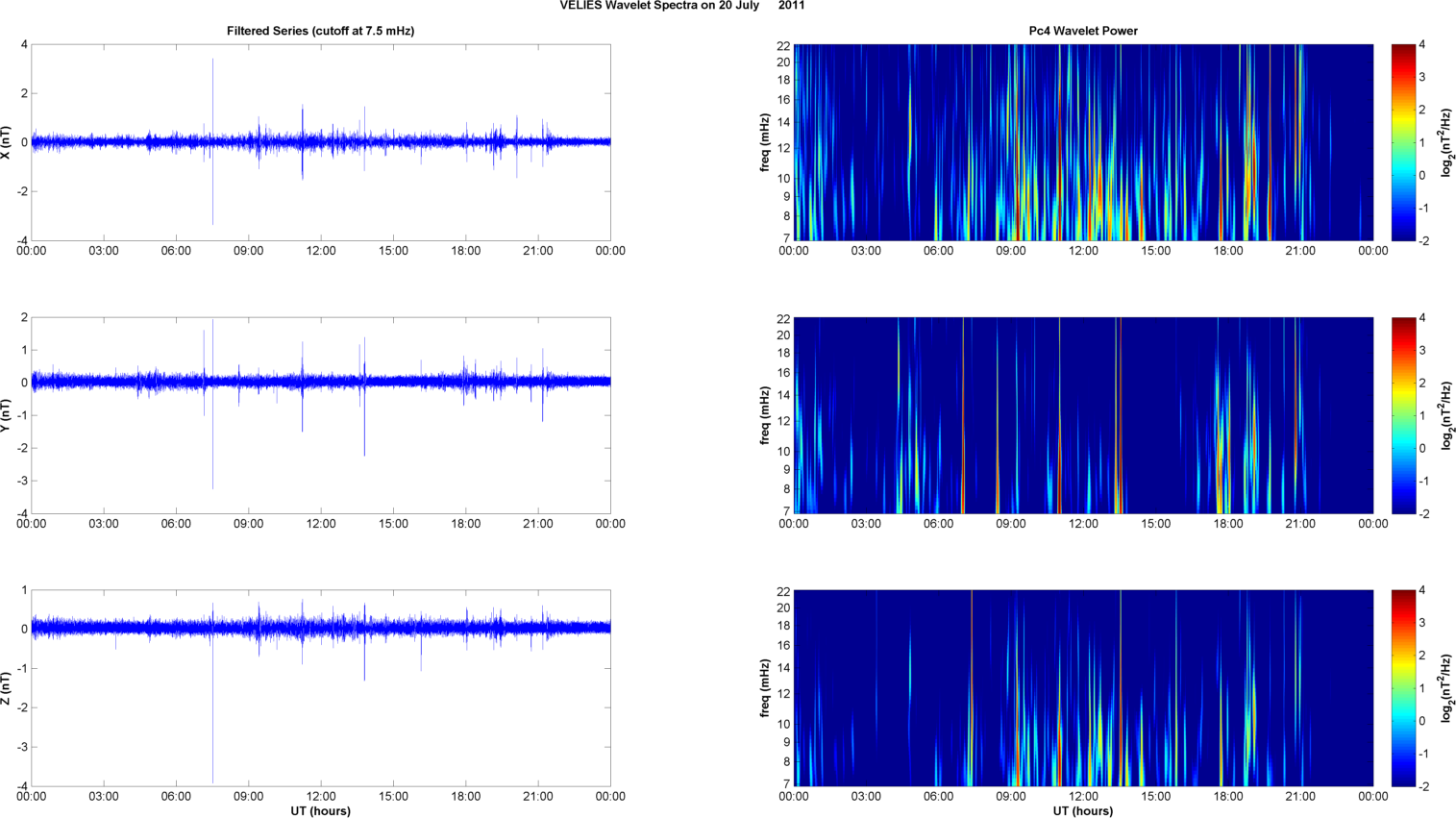Select the middle wavelet plot's colorbar
Image resolution: width=1456 pixels, height=818 pixels.
pyautogui.click(x=1403, y=415)
